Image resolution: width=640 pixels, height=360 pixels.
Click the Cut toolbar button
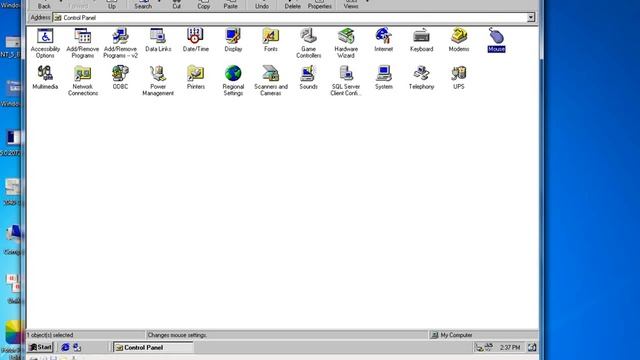(x=176, y=4)
